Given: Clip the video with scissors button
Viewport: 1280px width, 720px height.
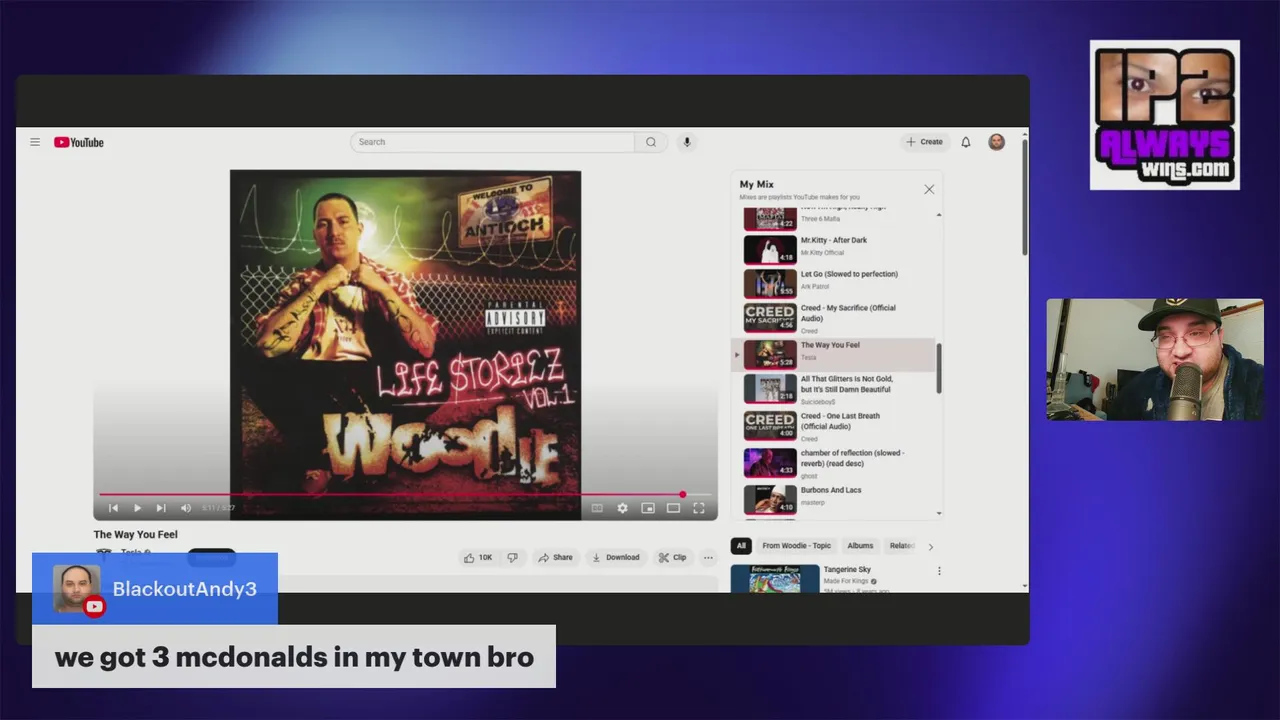Looking at the screenshot, I should coord(672,557).
